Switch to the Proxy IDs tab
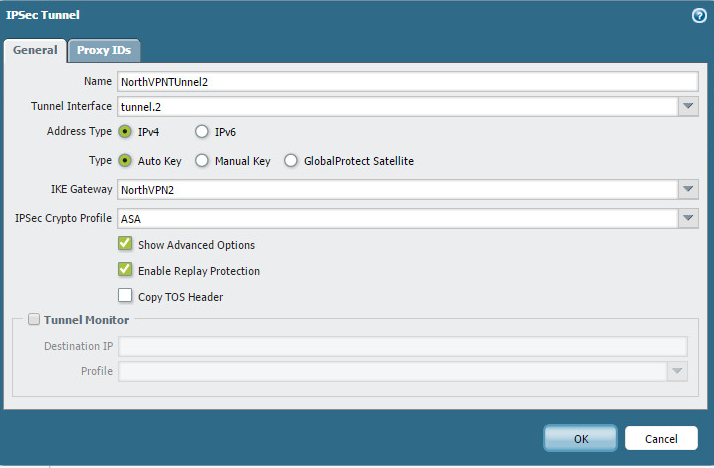Viewport: 714px width, 468px height. pyautogui.click(x=105, y=51)
